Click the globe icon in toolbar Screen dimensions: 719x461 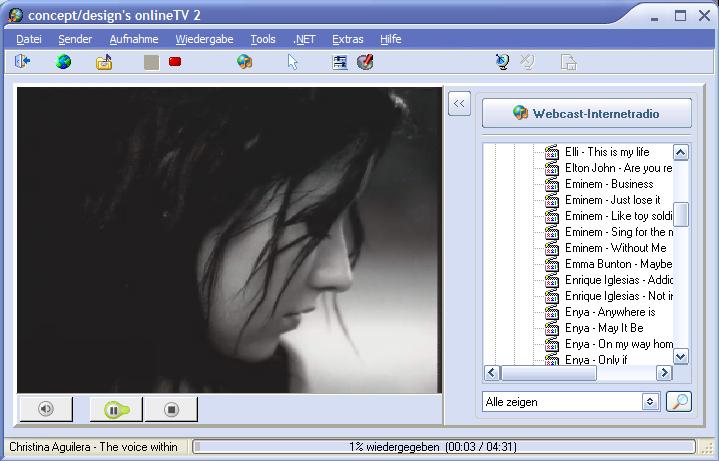(x=63, y=61)
